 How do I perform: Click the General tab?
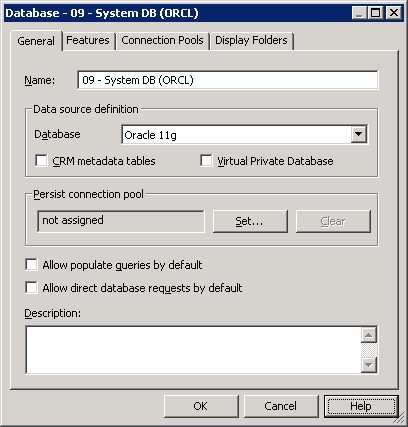(36, 41)
